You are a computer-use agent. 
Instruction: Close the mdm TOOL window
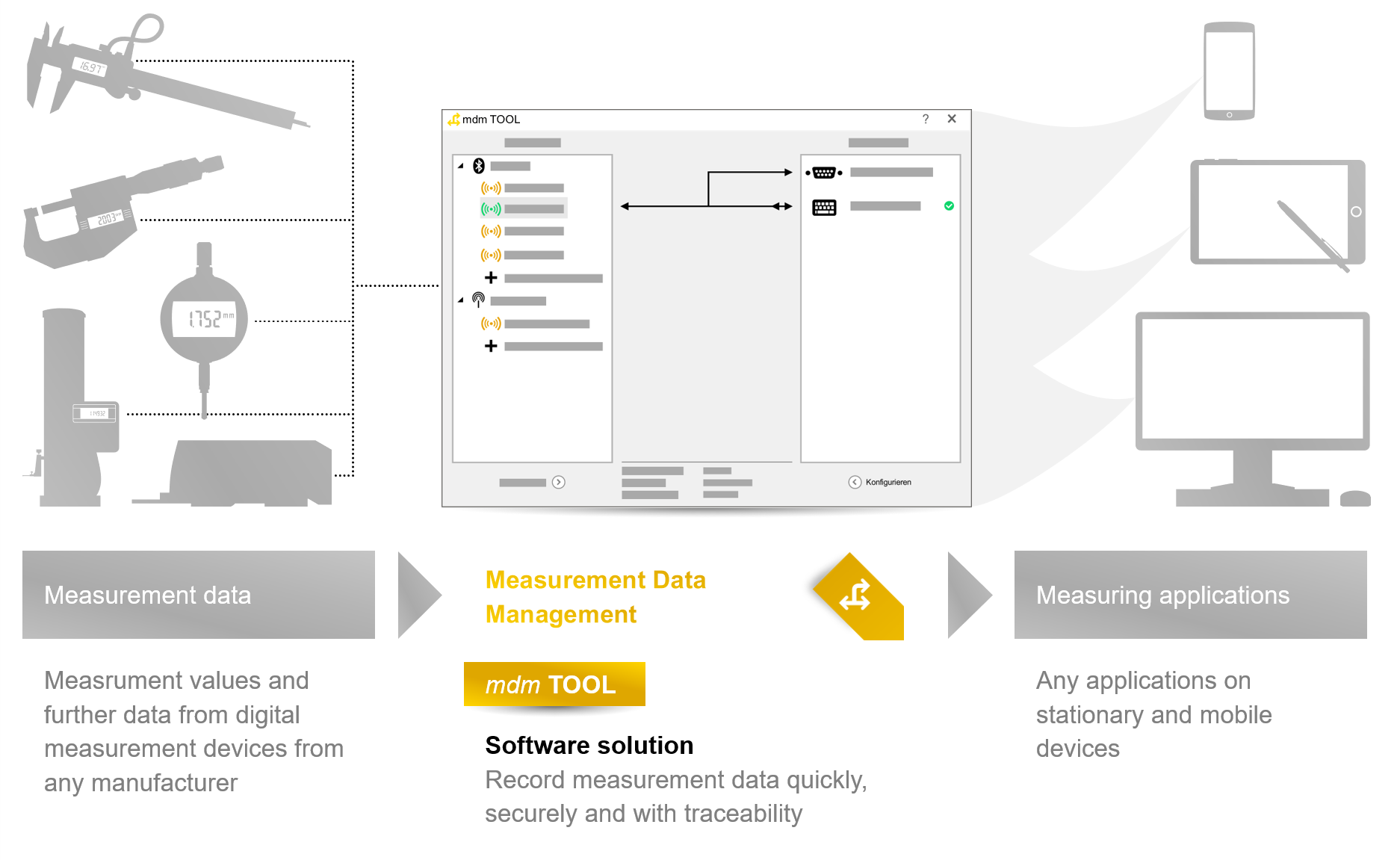coord(952,119)
